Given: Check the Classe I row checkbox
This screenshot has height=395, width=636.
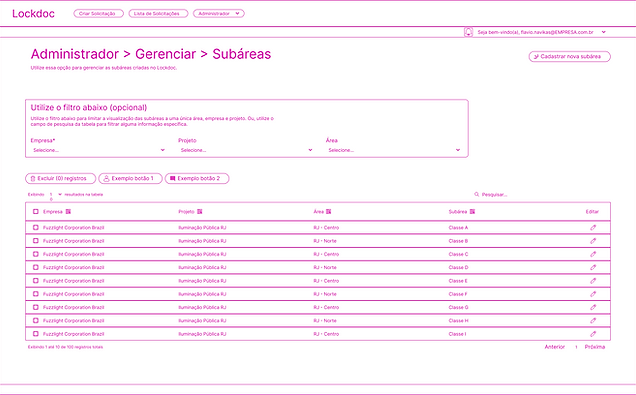Looking at the screenshot, I should click(x=36, y=334).
